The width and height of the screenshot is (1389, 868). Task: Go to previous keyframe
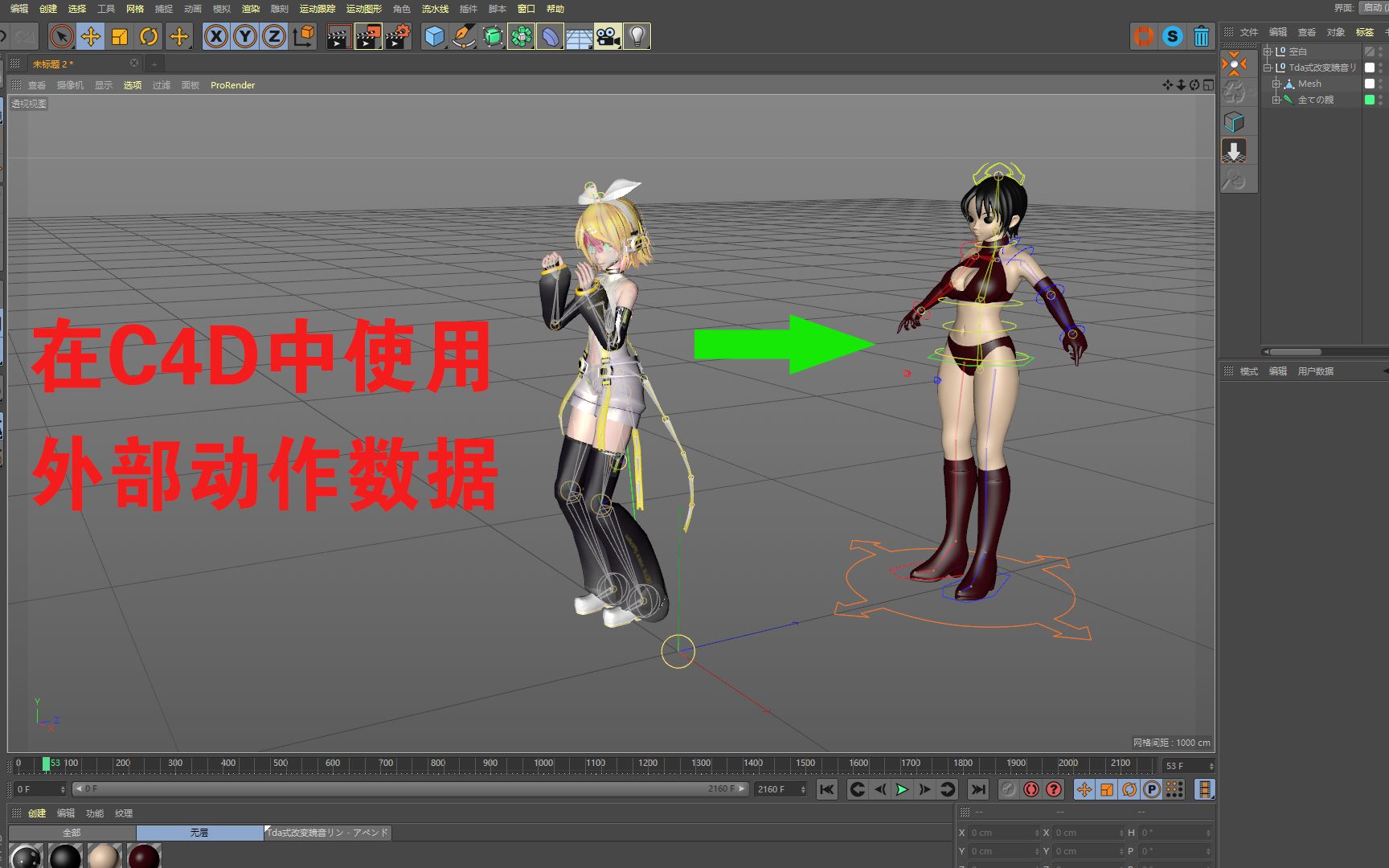(x=858, y=789)
